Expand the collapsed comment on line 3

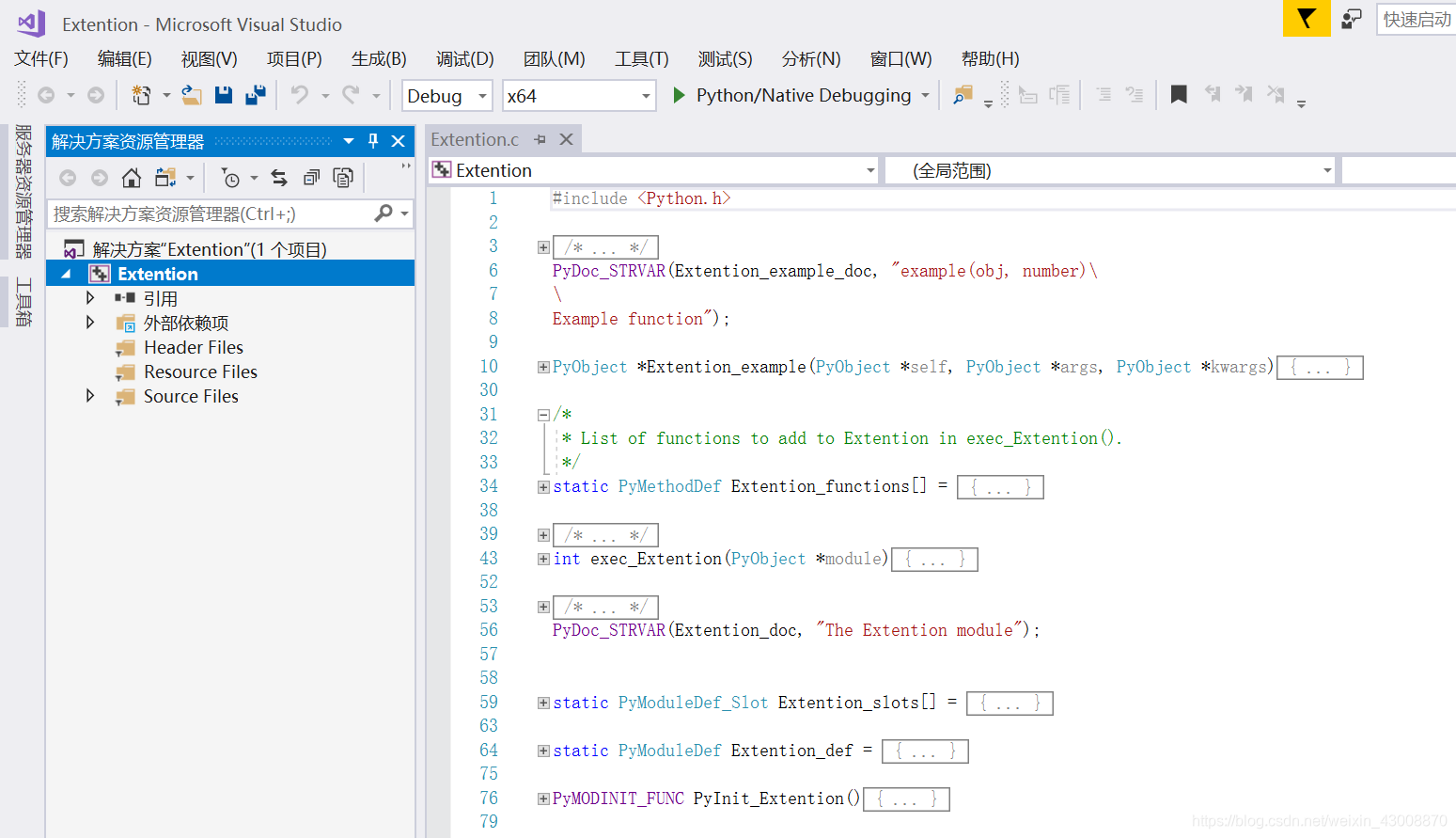tap(543, 247)
